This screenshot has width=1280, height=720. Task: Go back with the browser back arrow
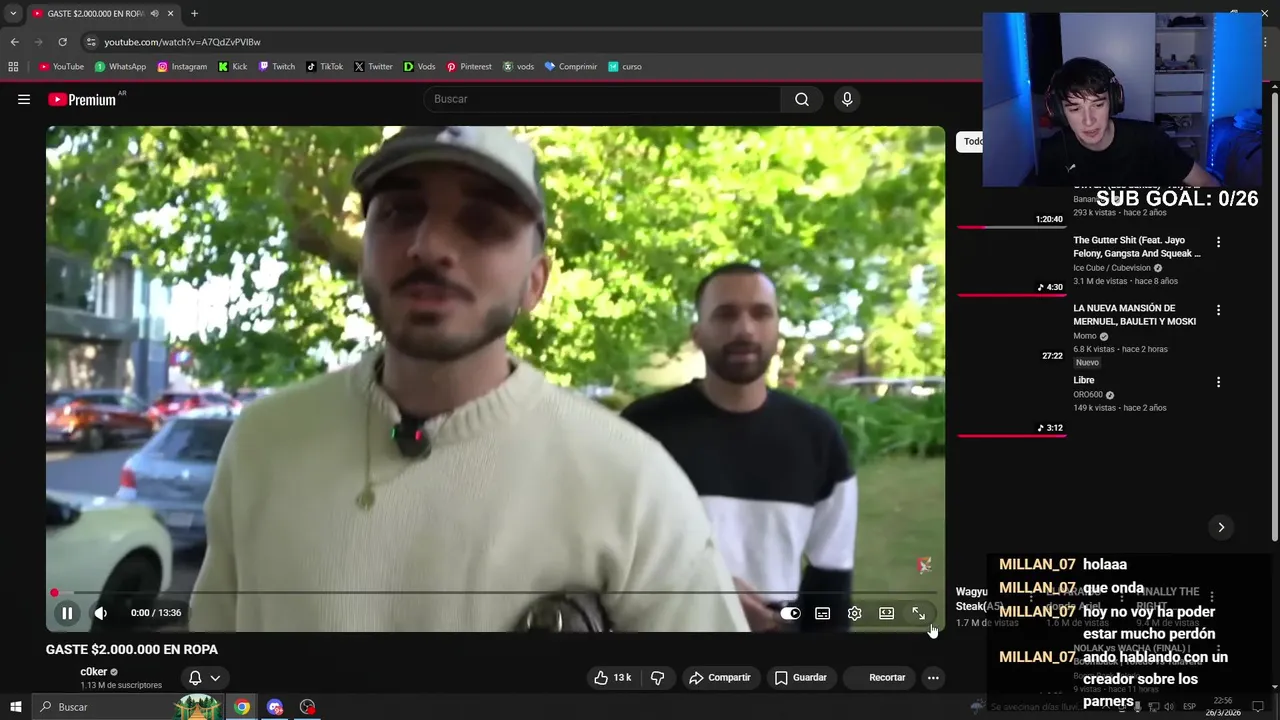(x=14, y=42)
